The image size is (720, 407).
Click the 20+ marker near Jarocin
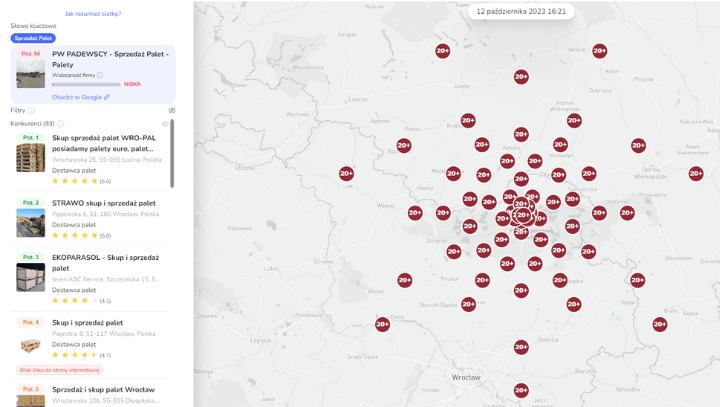point(600,51)
